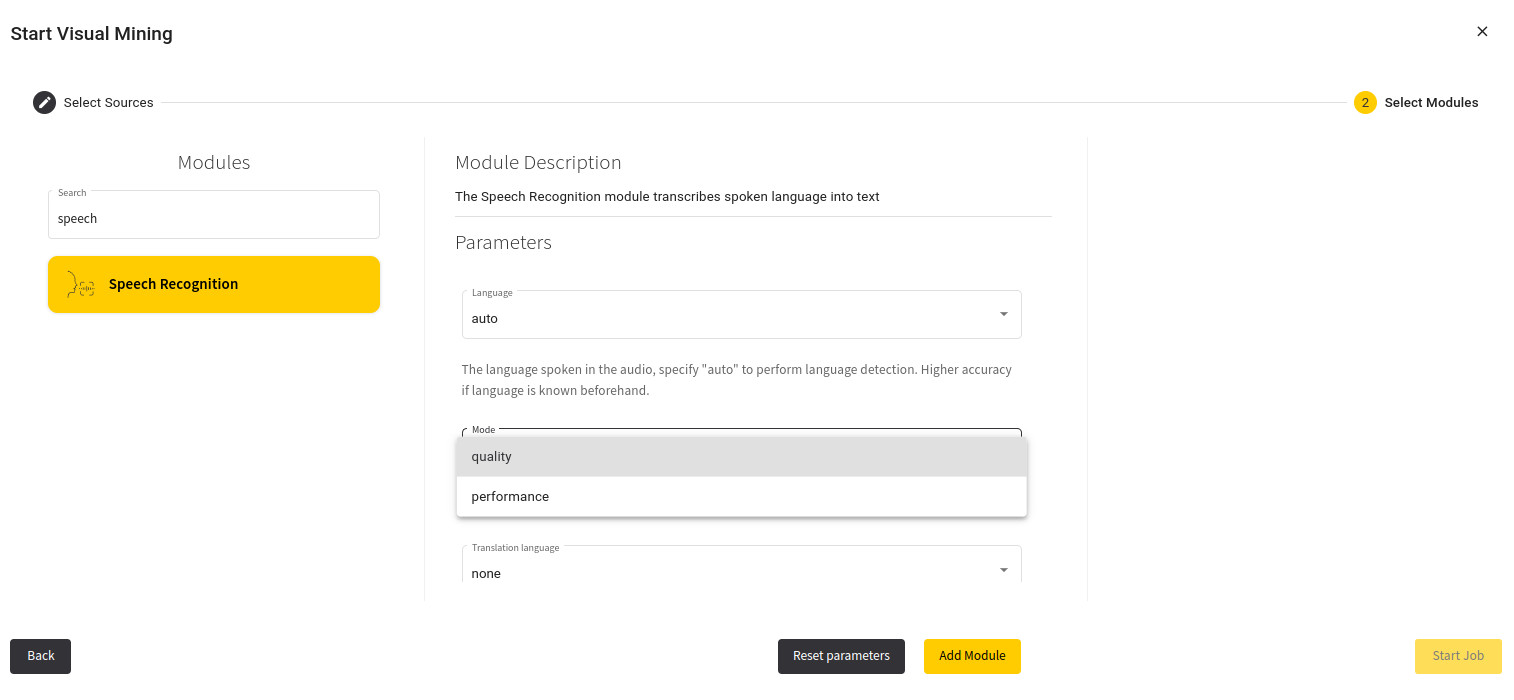The image size is (1514, 700).
Task: Choose the performance mode option
Action: (741, 496)
